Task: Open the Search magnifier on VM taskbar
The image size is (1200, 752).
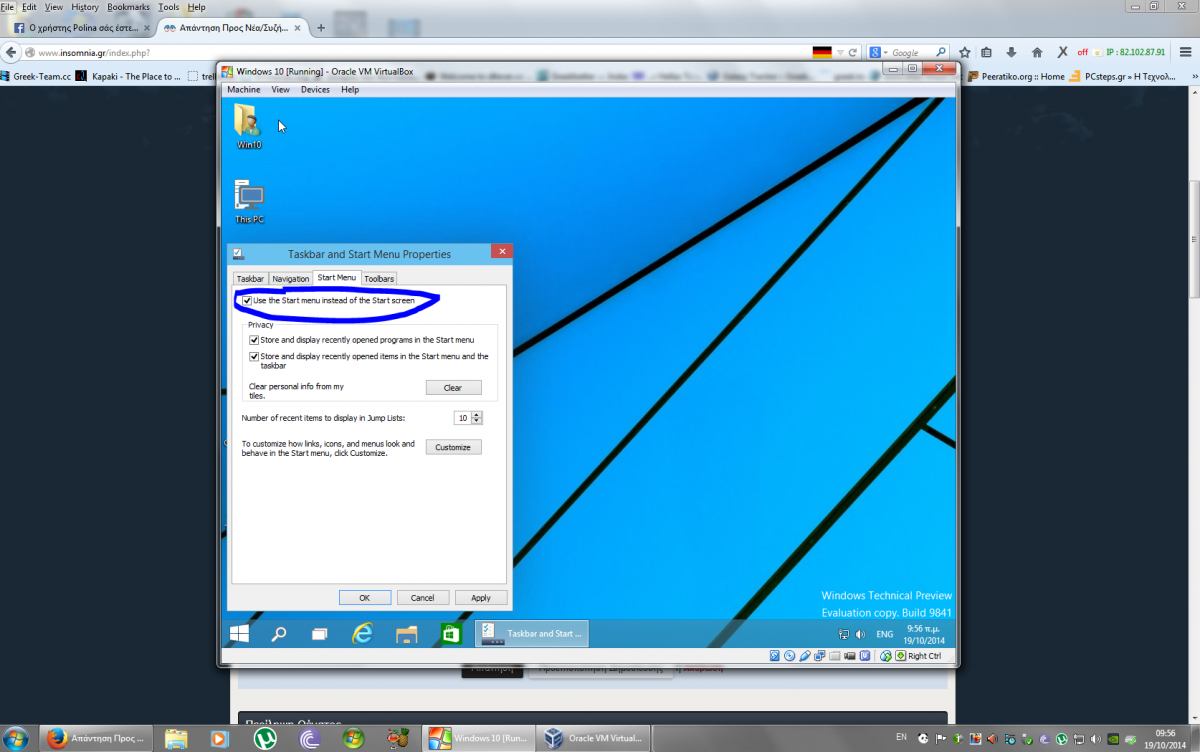Action: [x=279, y=634]
